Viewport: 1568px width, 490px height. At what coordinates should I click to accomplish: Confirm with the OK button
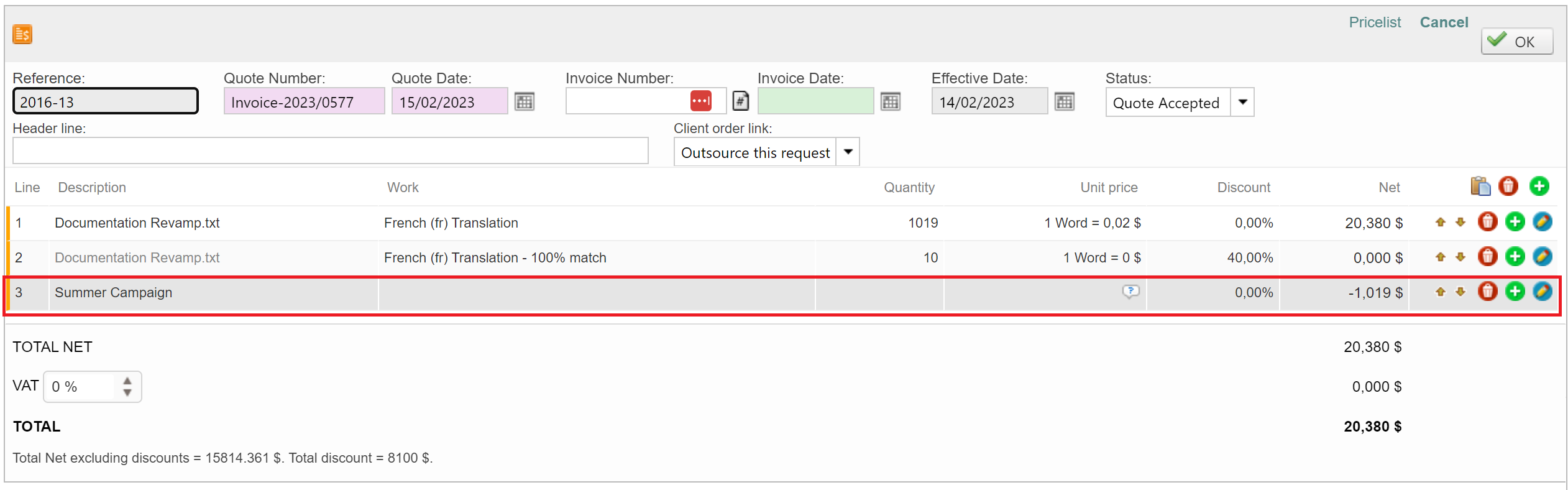pos(1516,42)
